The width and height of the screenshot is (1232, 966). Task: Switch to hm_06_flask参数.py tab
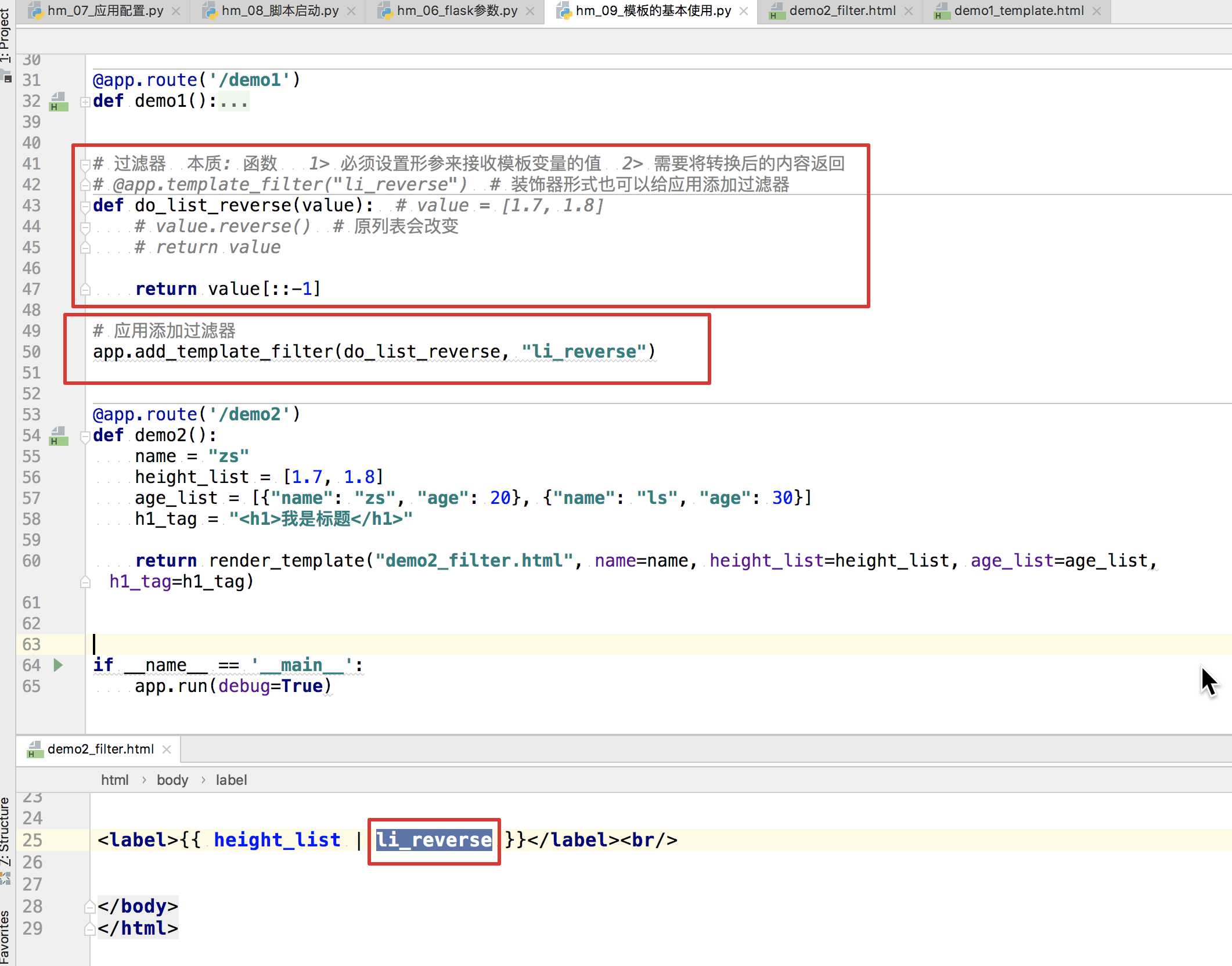pyautogui.click(x=456, y=10)
